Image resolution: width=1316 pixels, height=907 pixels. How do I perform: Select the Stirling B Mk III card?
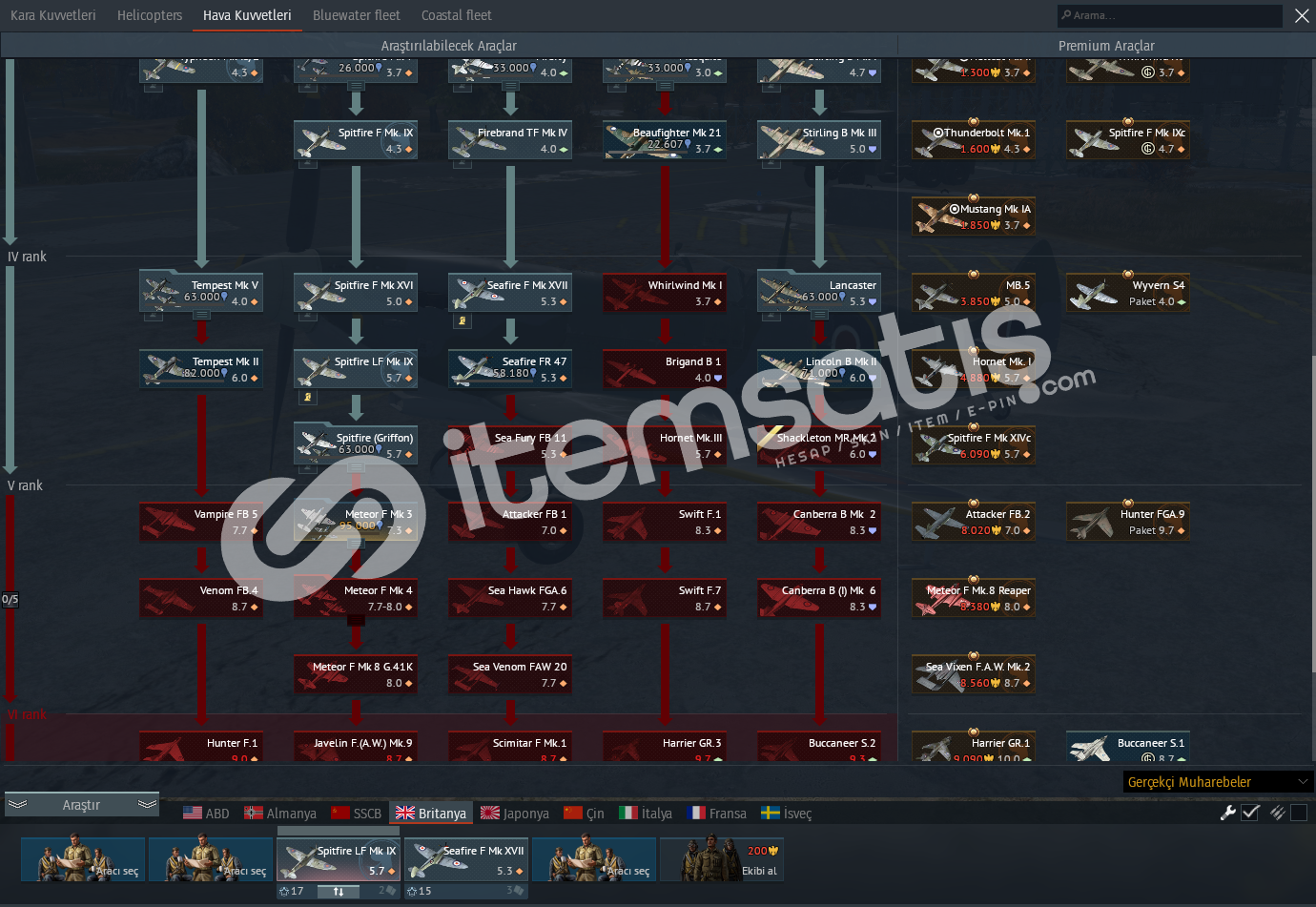pos(819,140)
